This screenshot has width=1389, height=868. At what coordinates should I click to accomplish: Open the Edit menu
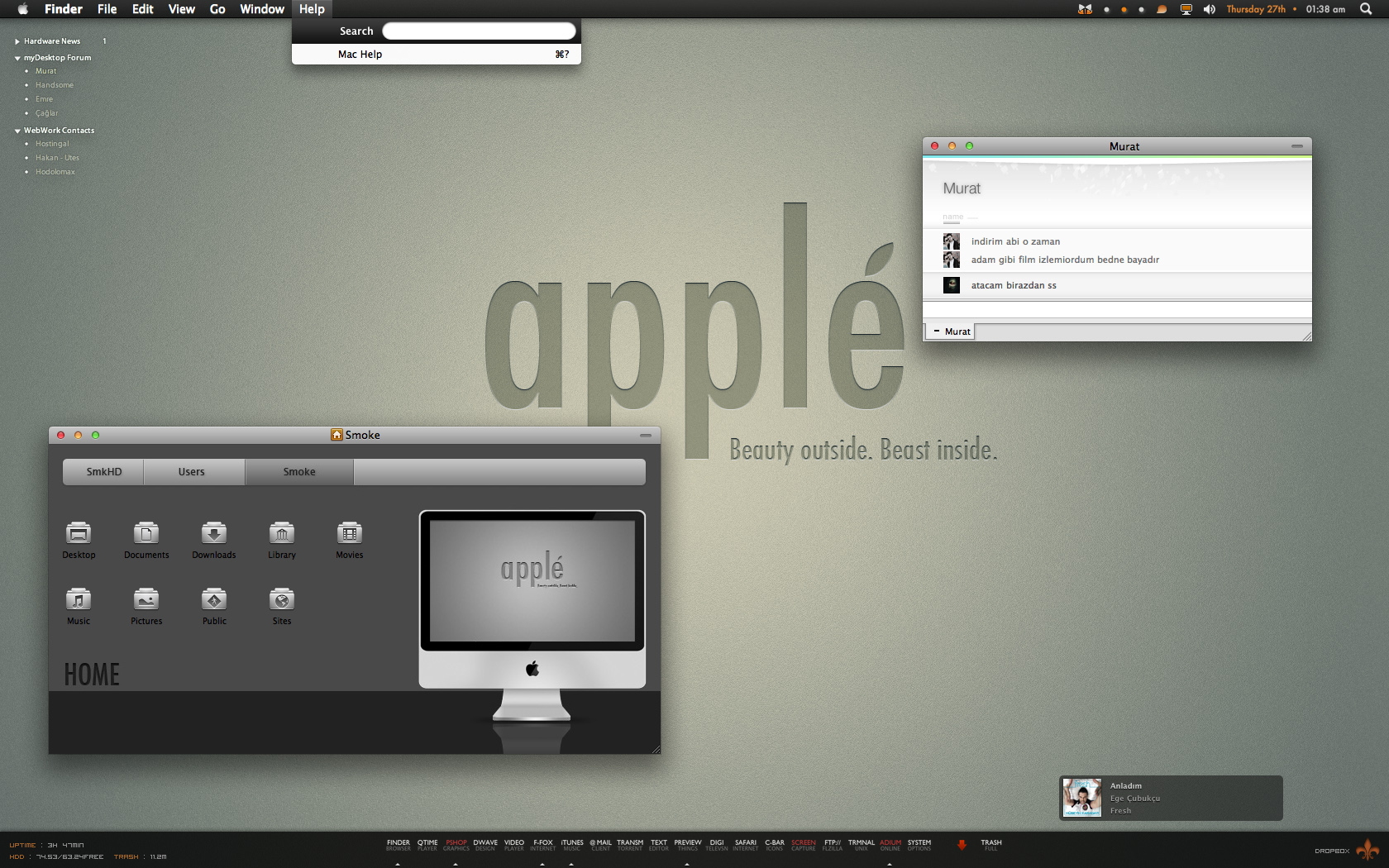coord(143,9)
